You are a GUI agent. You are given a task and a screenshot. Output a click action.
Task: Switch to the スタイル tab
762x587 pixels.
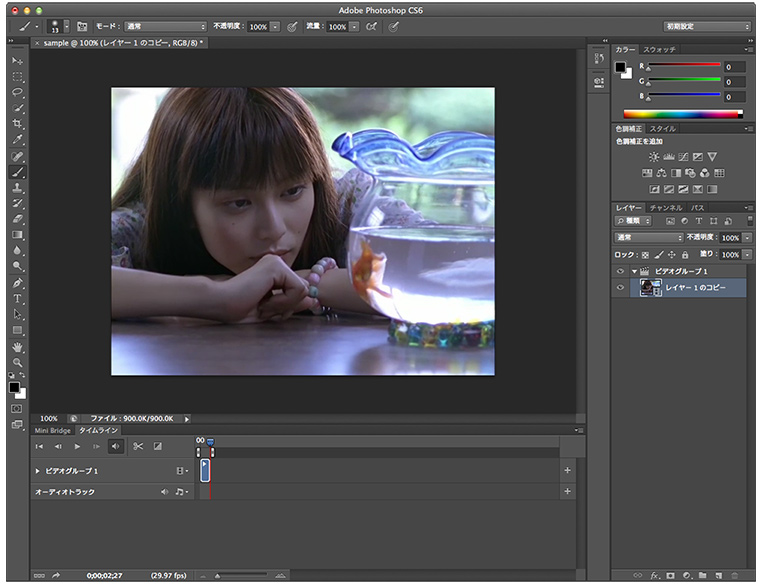[x=663, y=129]
